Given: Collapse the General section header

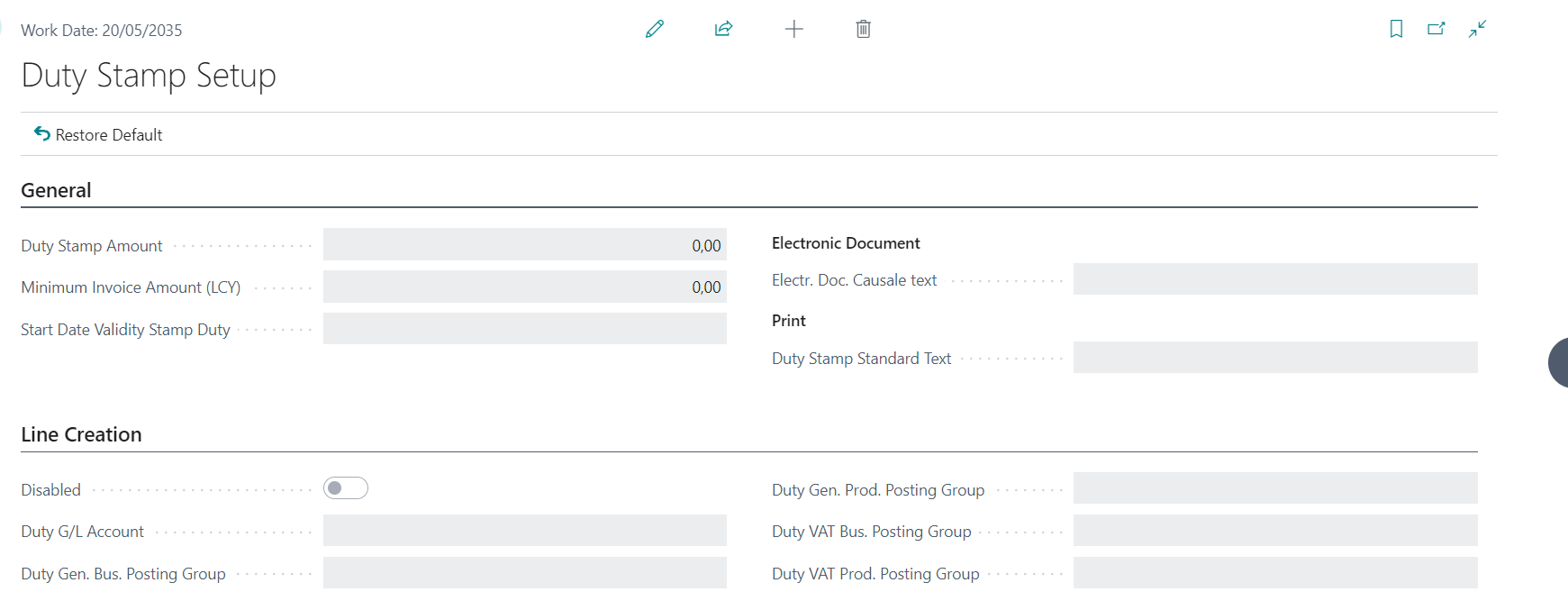Looking at the screenshot, I should [56, 190].
